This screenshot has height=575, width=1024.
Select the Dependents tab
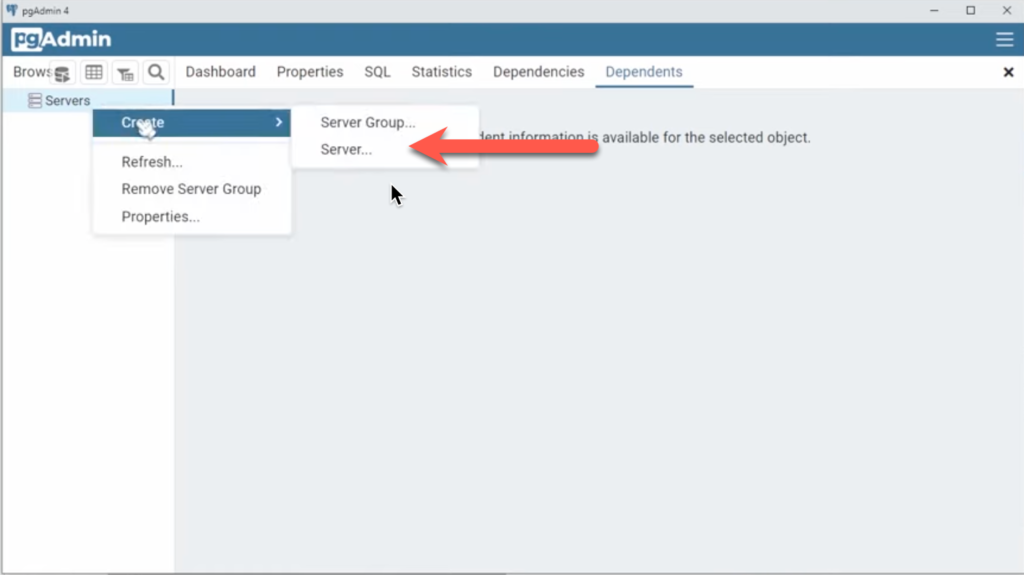tap(644, 72)
